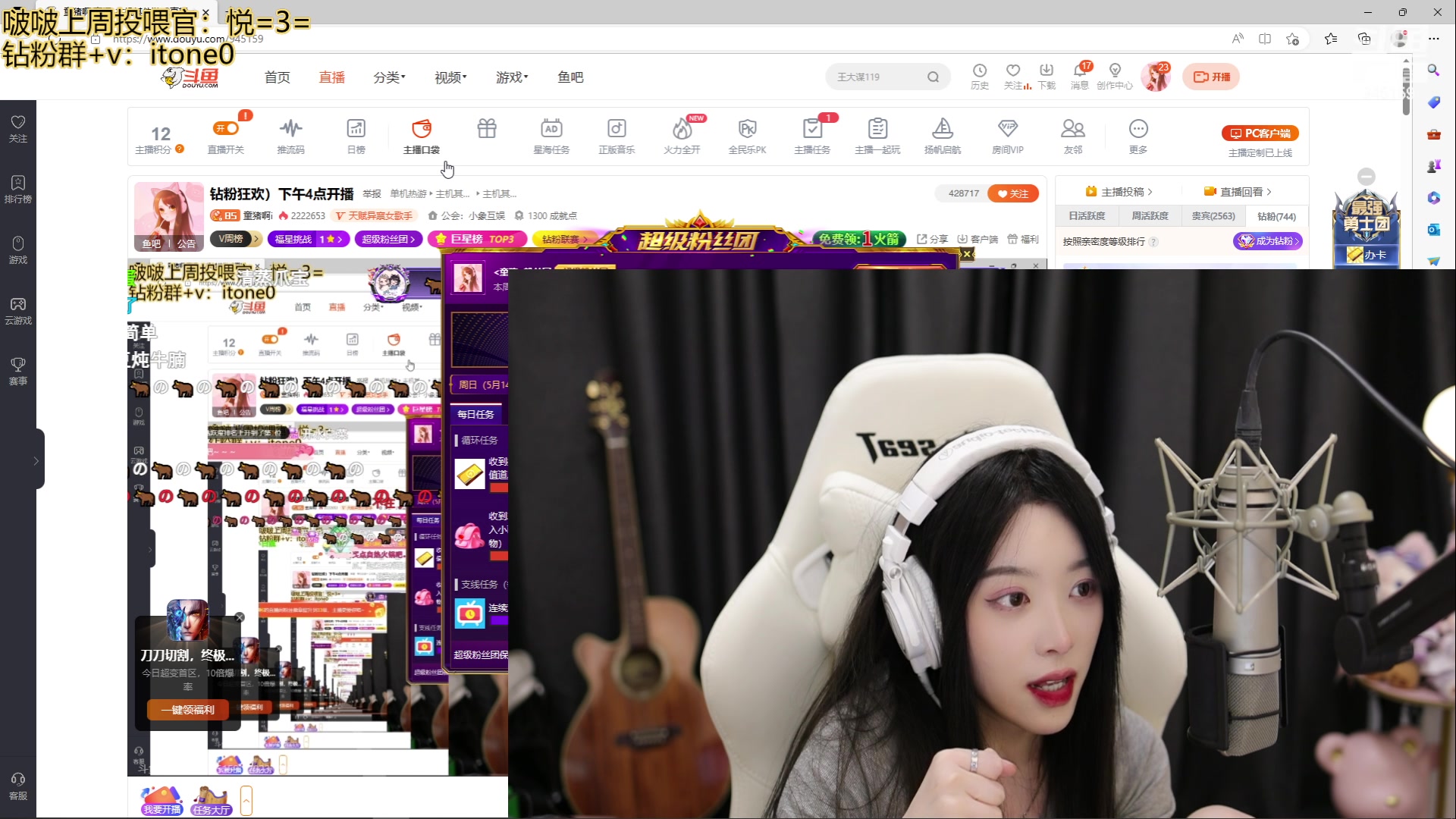The width and height of the screenshot is (1456, 819).
Task: Open browser favorites star icon
Action: point(1330,39)
